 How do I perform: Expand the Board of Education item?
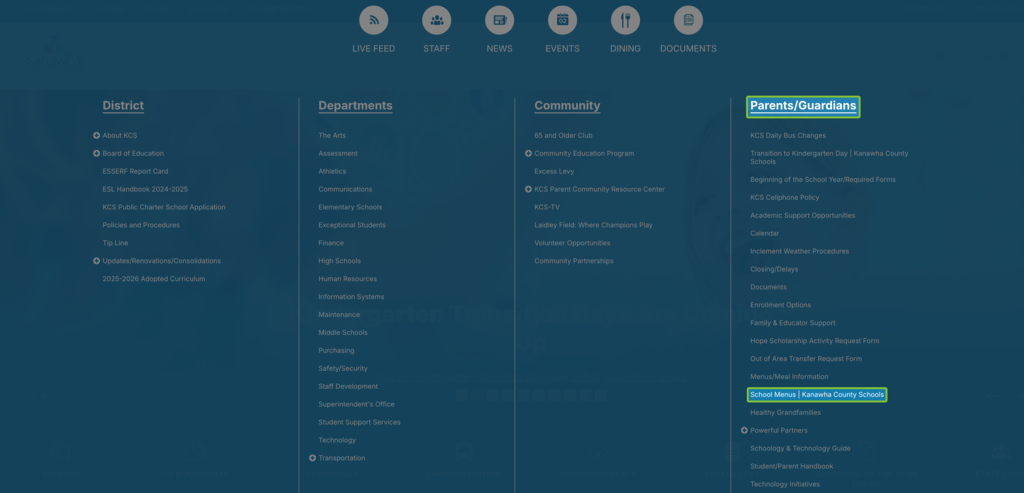coord(97,154)
